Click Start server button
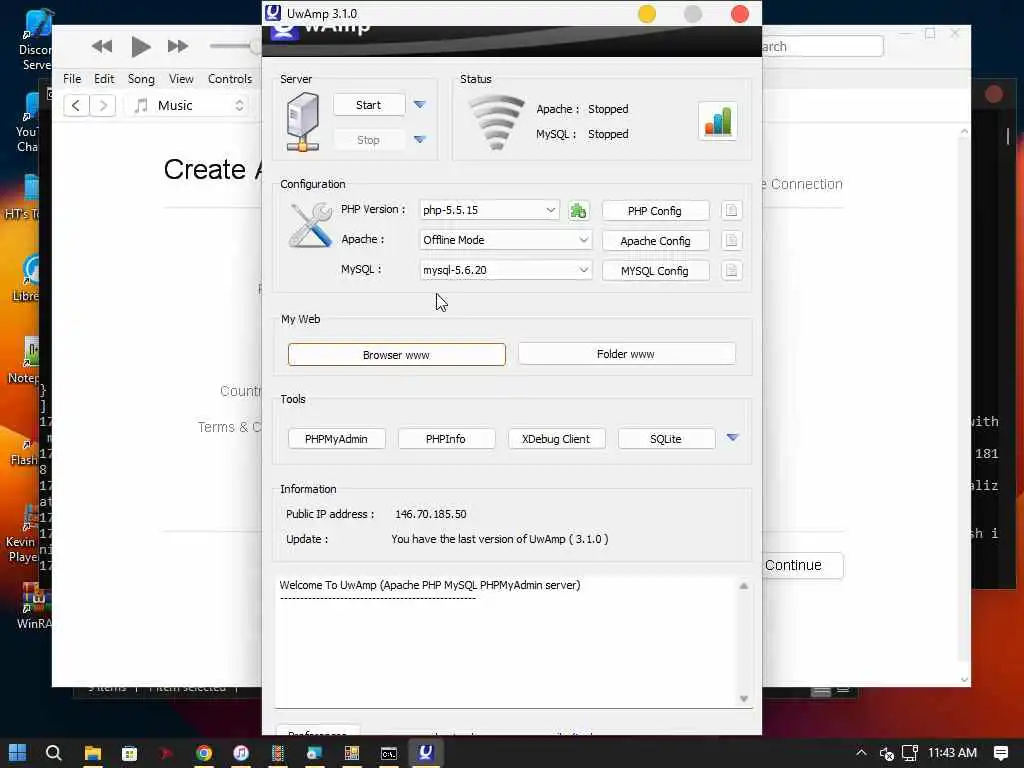Screen dimensions: 1024x768 (369, 105)
